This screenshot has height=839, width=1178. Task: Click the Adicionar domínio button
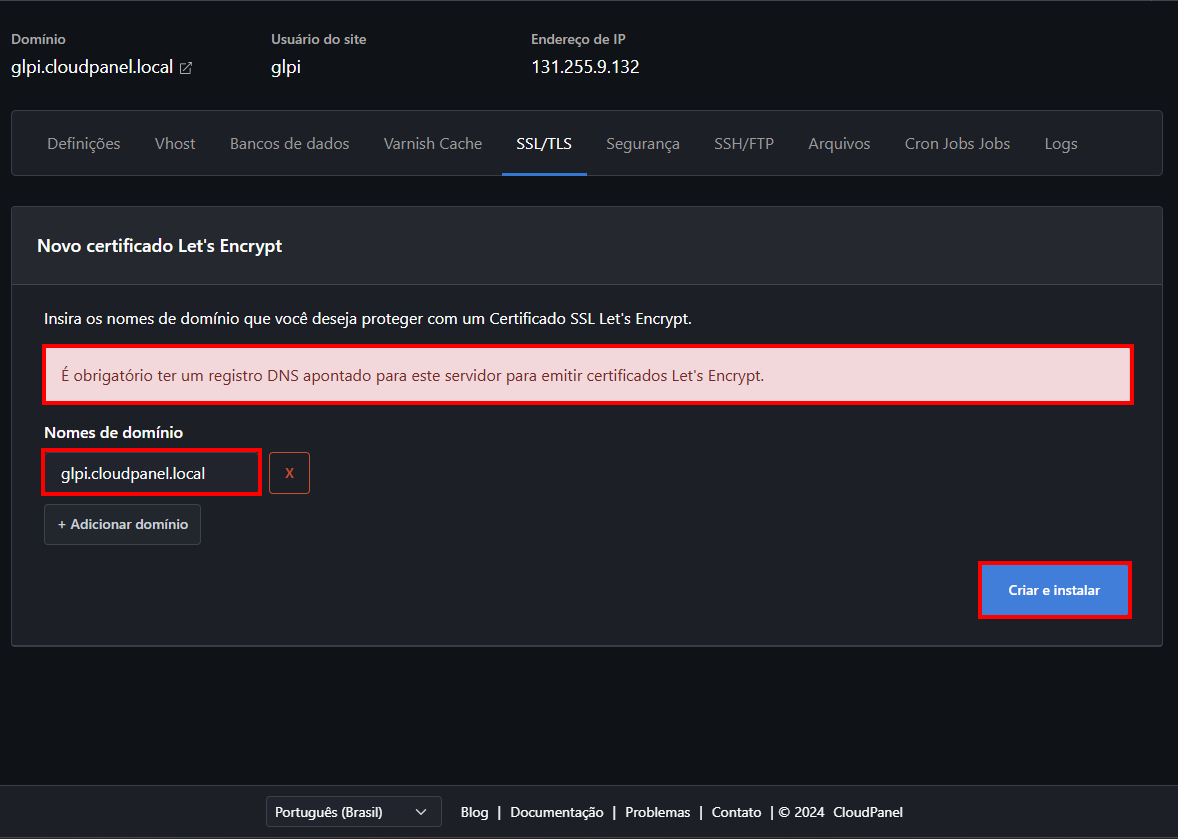[122, 525]
